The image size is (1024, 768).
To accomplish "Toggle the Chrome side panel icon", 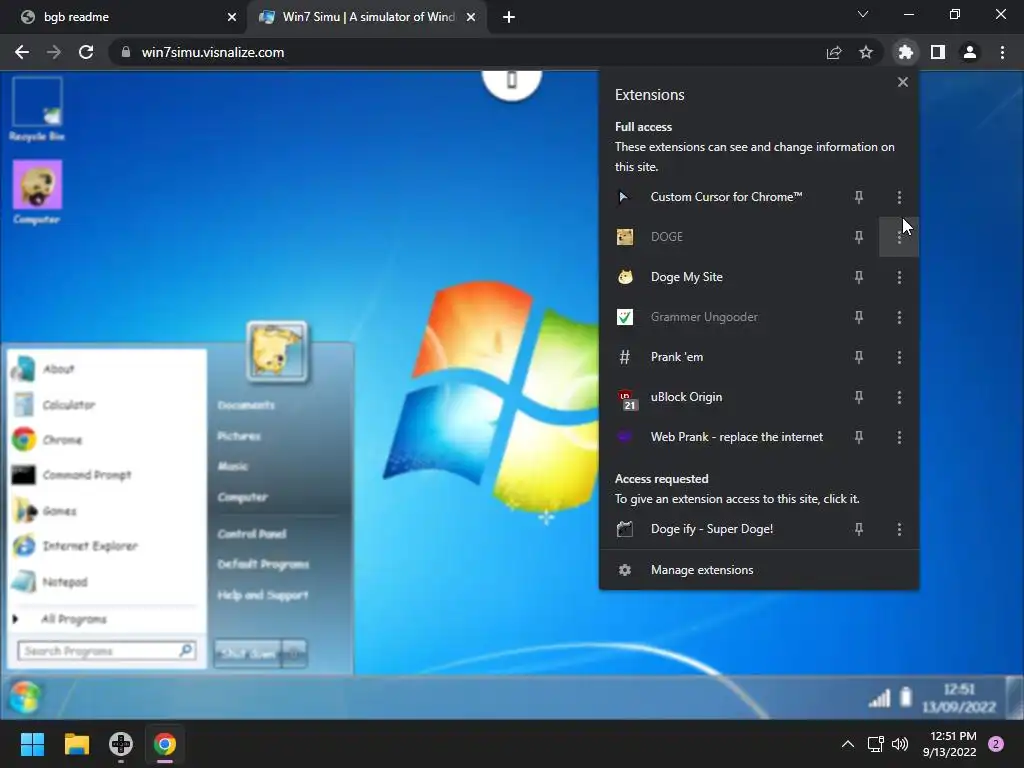I will [x=938, y=52].
